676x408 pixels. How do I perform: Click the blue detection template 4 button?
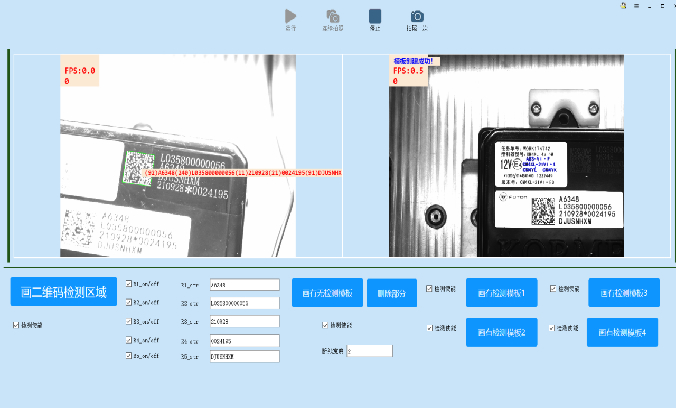(624, 332)
